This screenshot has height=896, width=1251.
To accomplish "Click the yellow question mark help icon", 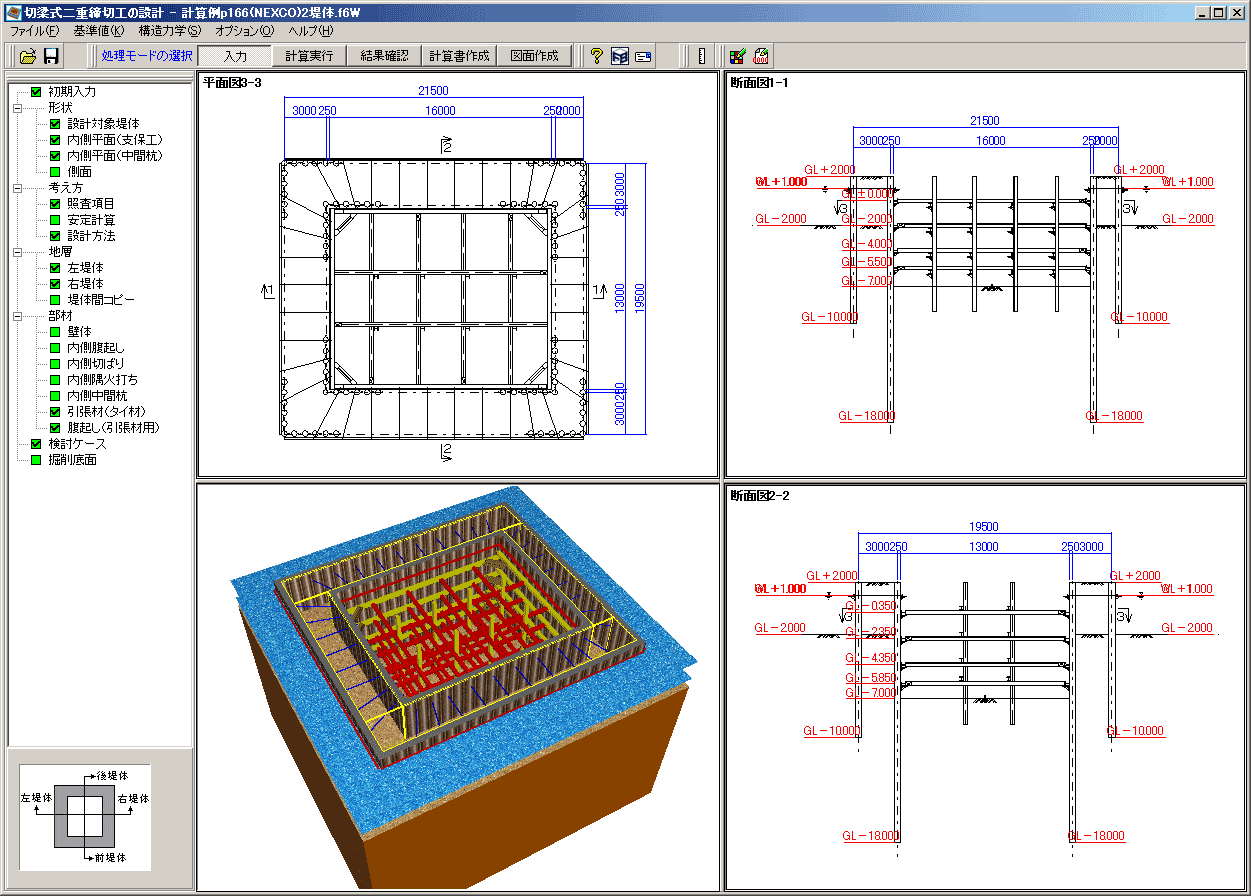I will click(596, 56).
